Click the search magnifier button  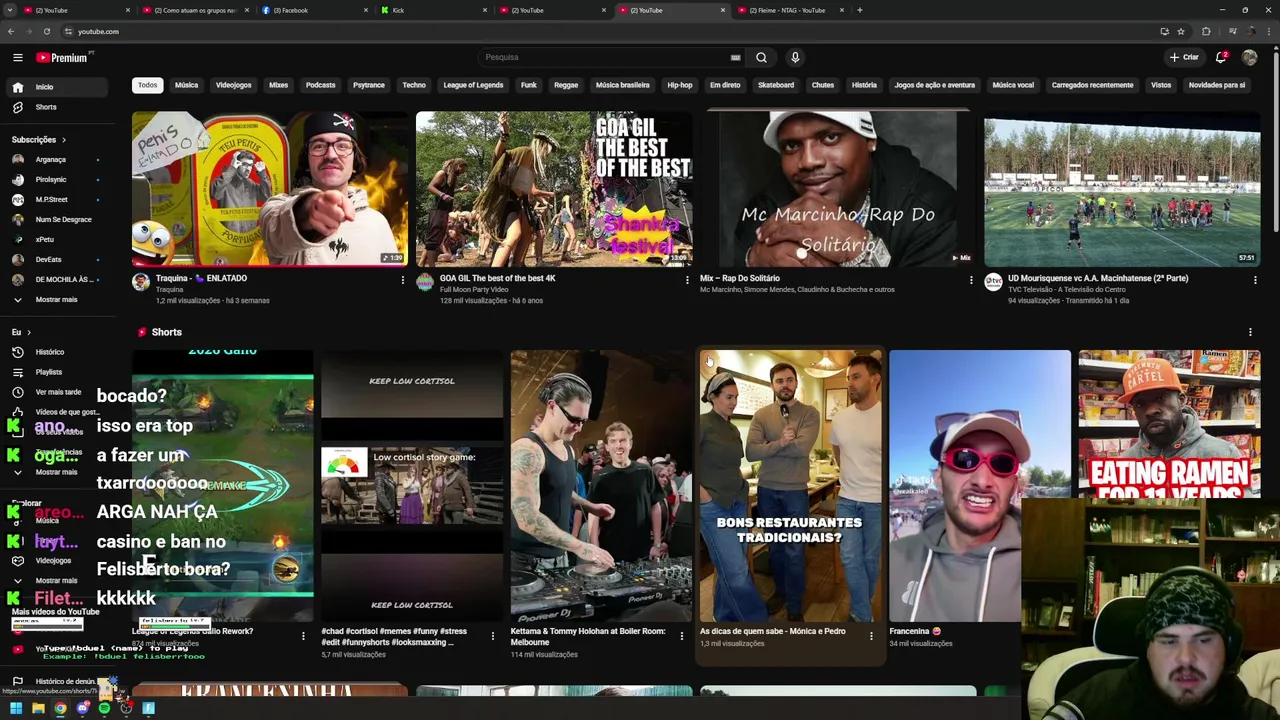761,57
